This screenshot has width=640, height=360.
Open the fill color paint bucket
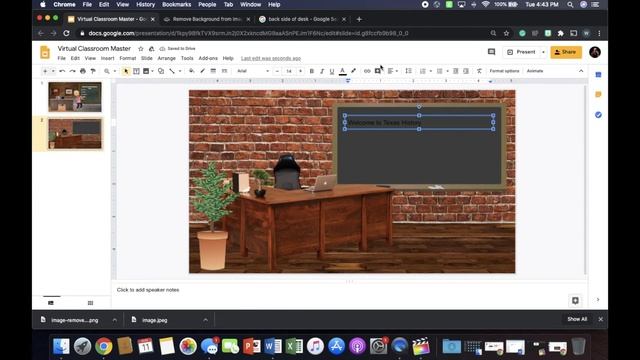click(191, 71)
